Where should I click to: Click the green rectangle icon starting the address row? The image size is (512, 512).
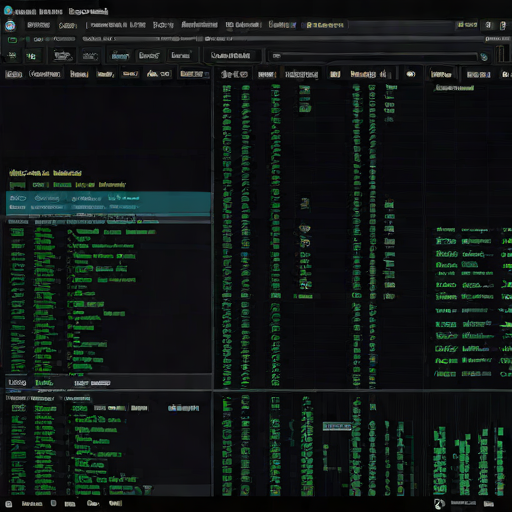click(12, 40)
